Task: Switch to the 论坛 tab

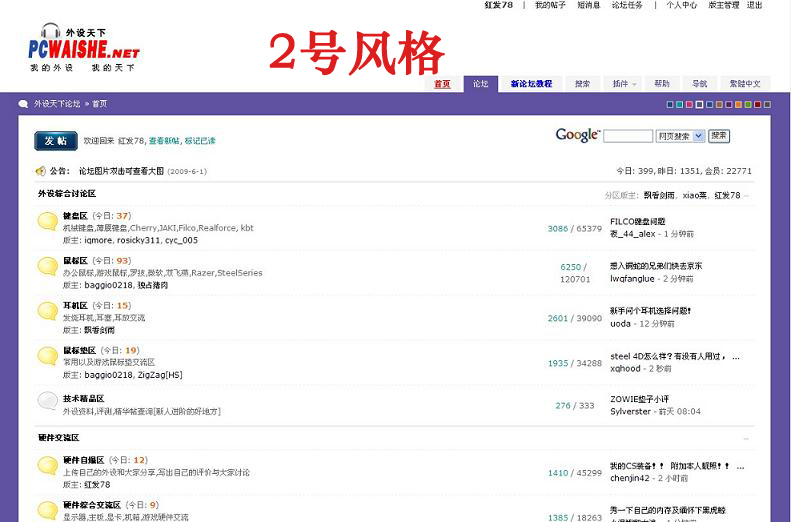Action: [481, 84]
